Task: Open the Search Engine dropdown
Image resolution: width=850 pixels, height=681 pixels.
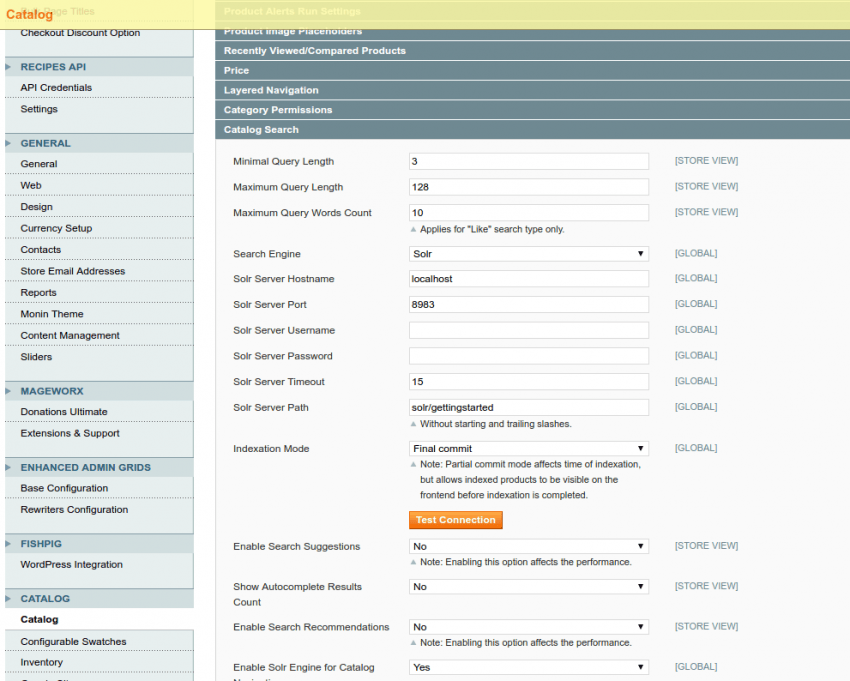Action: tap(529, 254)
